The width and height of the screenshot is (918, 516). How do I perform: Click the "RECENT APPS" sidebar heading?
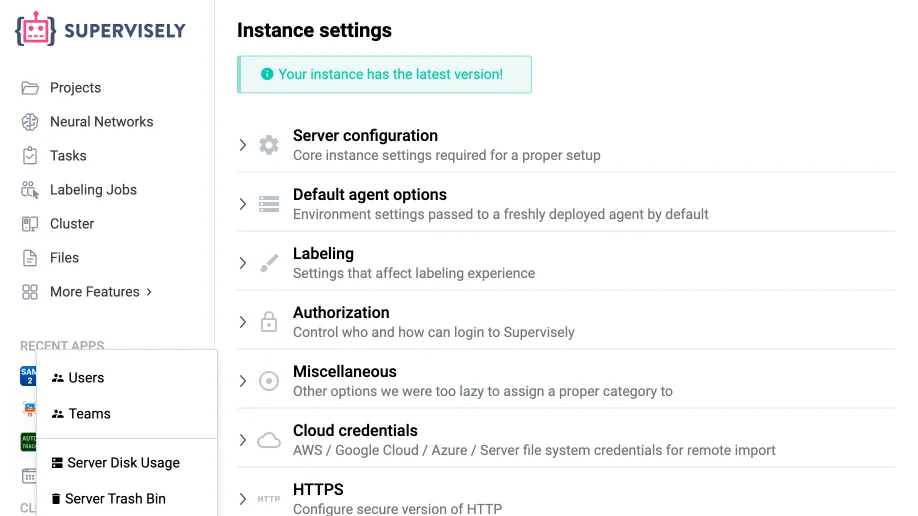point(62,345)
